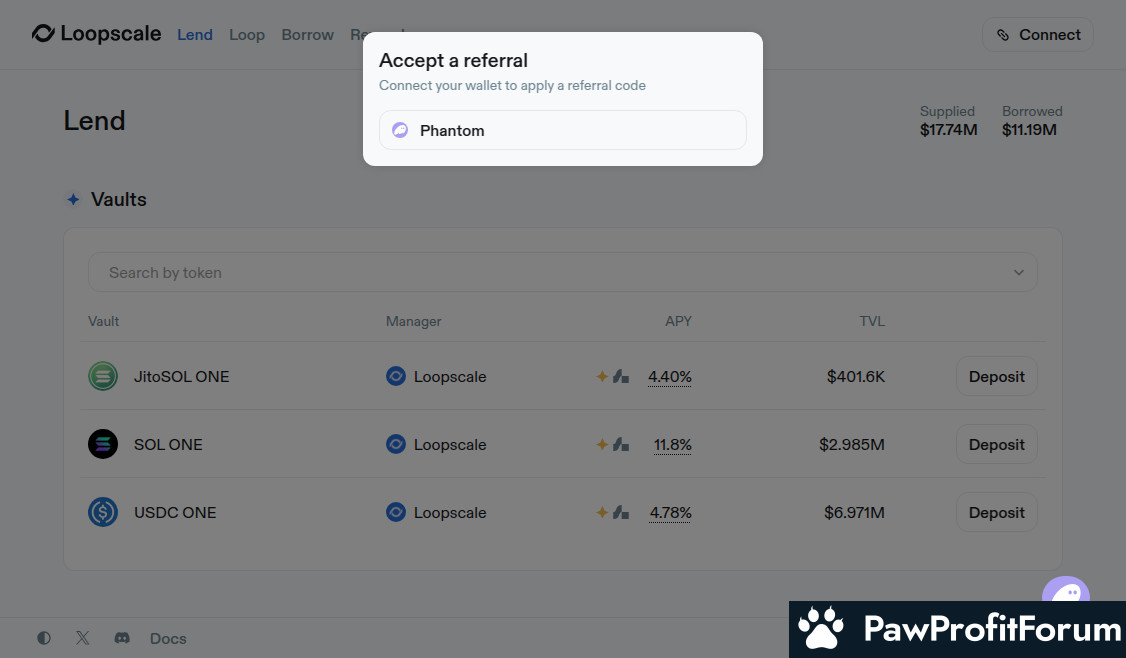Deposit into the JitoSOL ONE vault
Image resolution: width=1126 pixels, height=658 pixels.
pos(996,377)
